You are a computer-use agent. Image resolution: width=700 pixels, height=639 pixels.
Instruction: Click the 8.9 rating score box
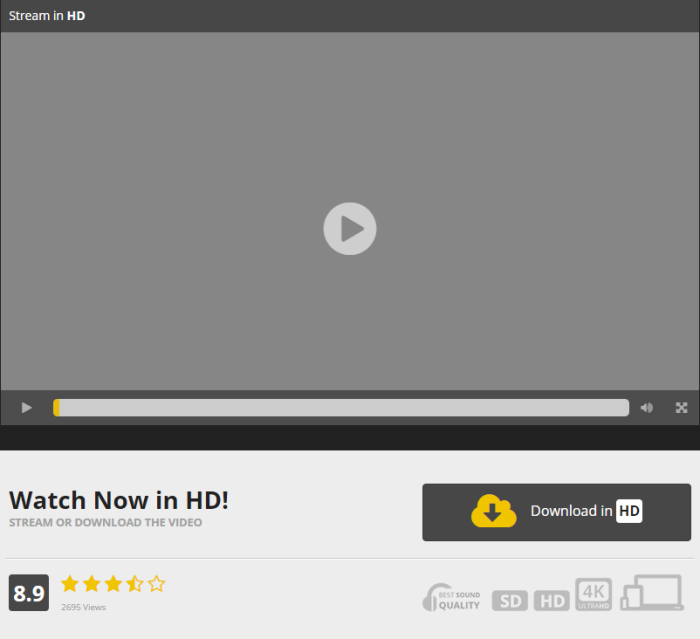click(x=29, y=593)
